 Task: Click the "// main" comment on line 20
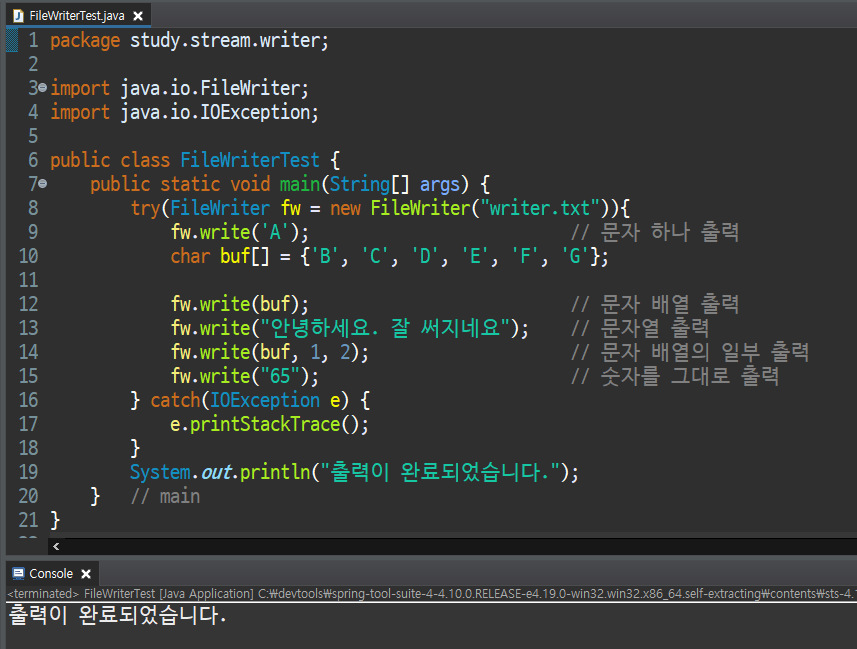click(x=165, y=496)
